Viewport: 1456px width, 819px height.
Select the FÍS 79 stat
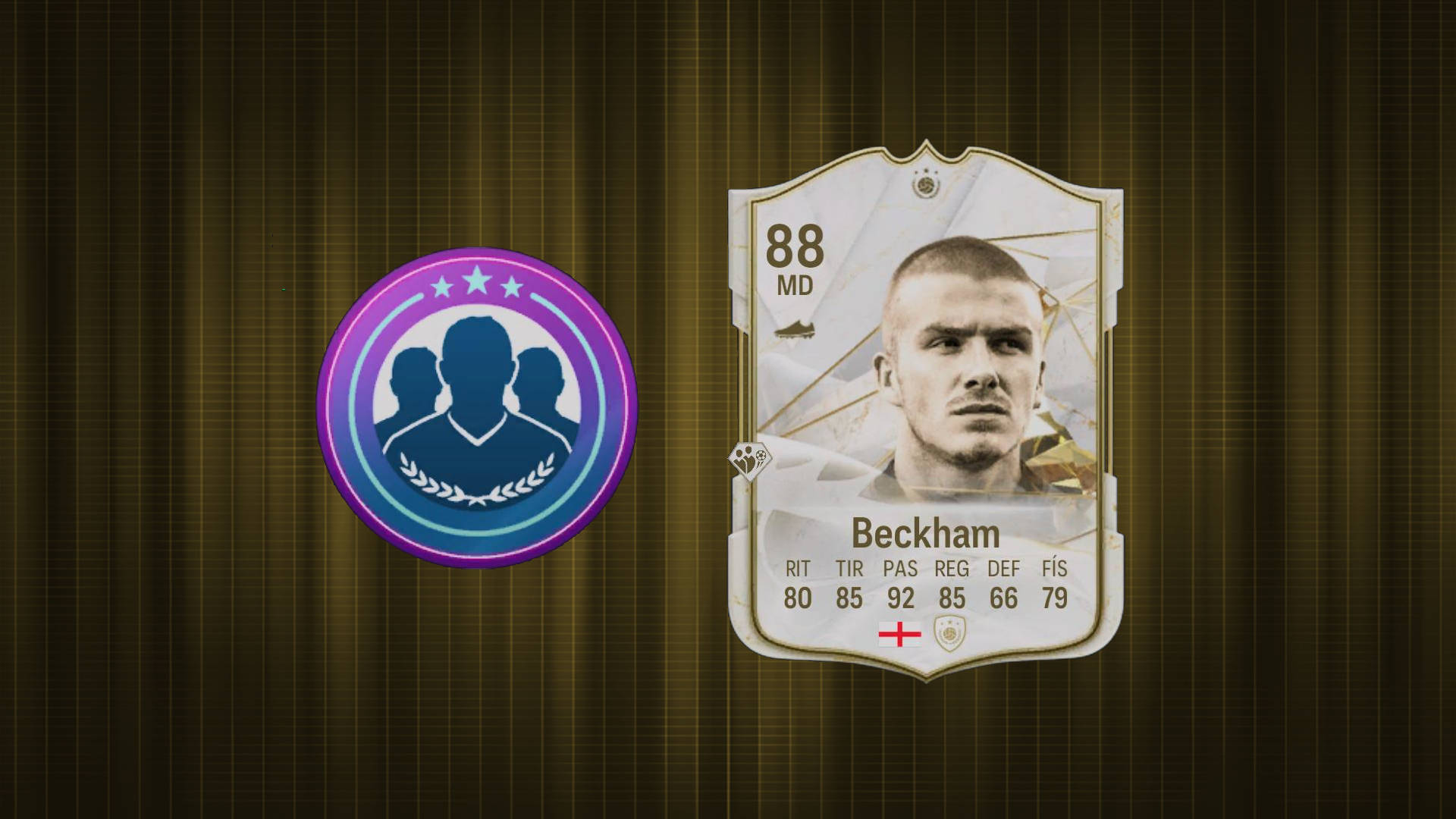(1054, 585)
